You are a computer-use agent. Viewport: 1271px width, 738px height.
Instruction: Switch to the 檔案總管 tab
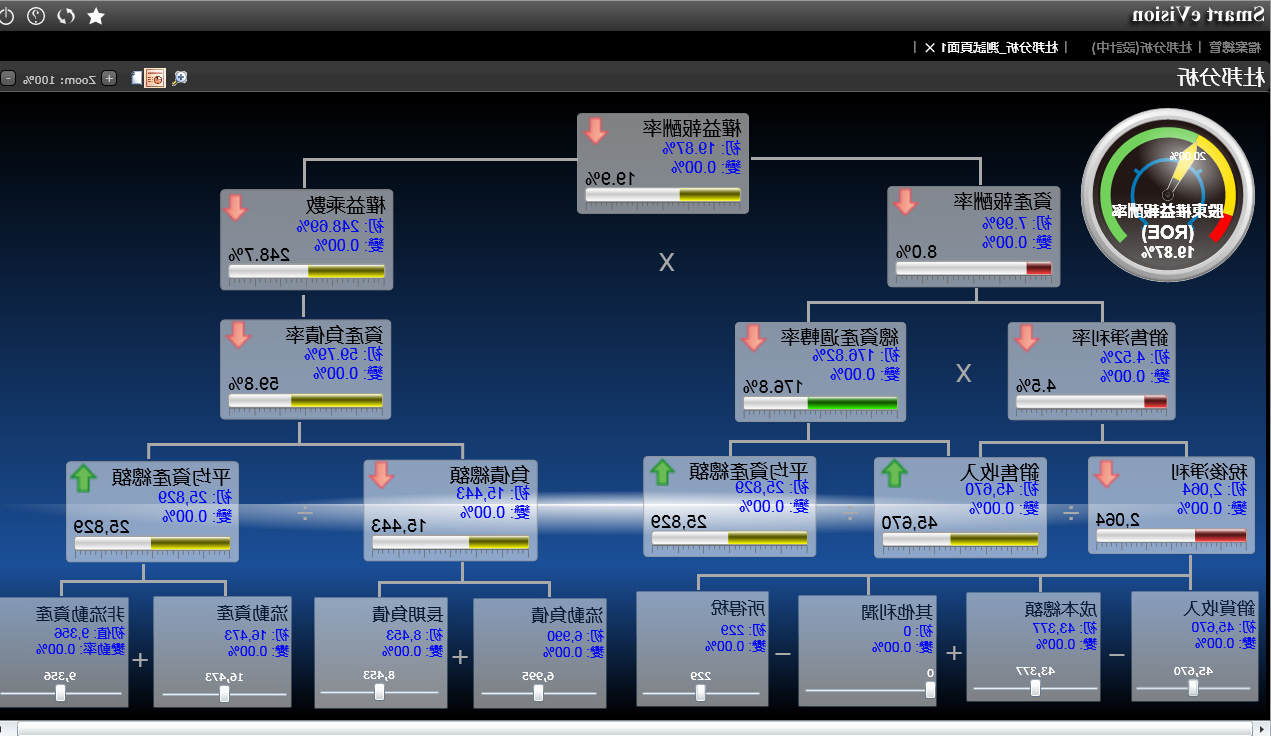[x=1234, y=47]
